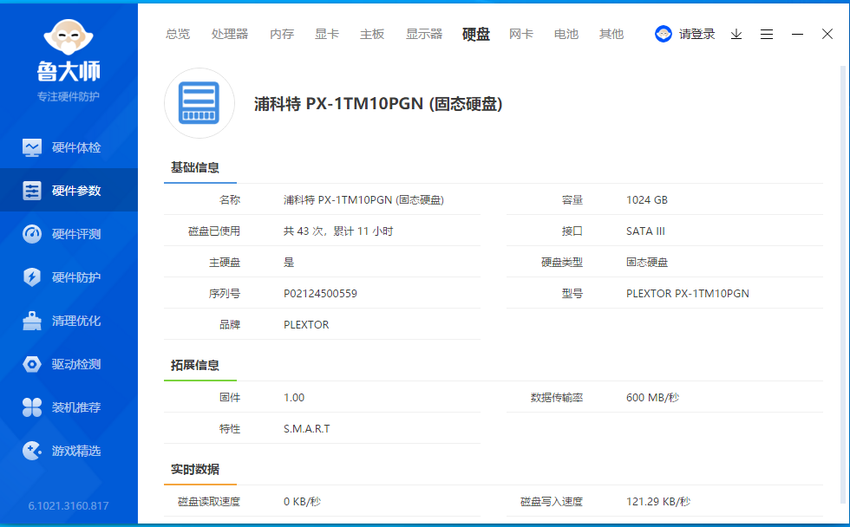Image resolution: width=850 pixels, height=527 pixels.
Task: Click the feature value S.M.A.R.T
Action: click(306, 429)
